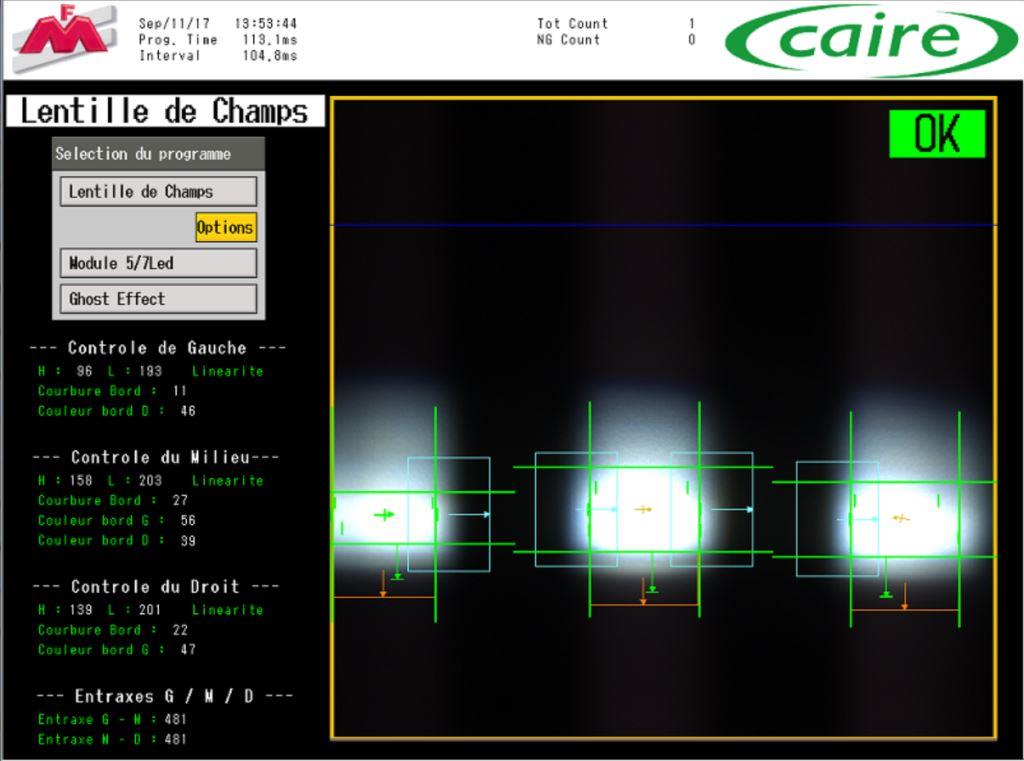Viewport: 1024px width, 761px height.
Task: Click Linearite under Controle de Gauche
Action: tap(228, 371)
